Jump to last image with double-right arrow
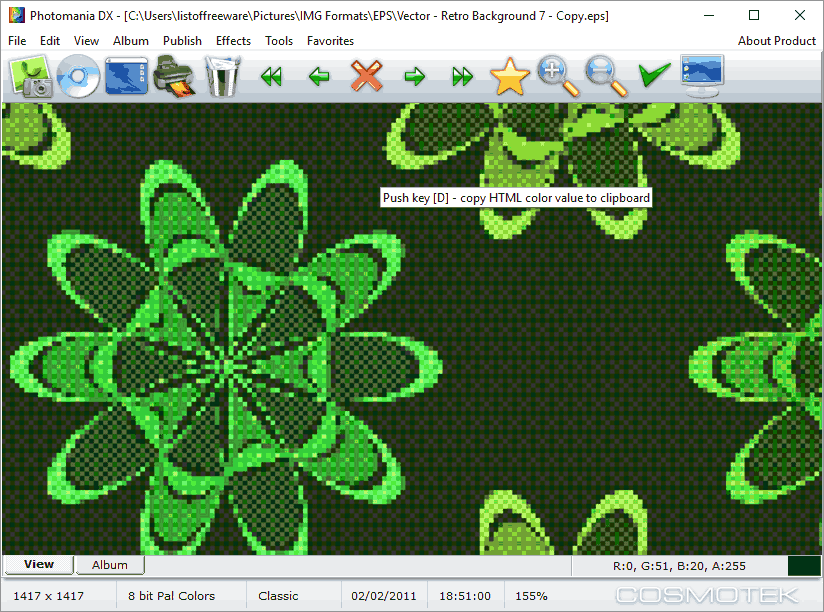The image size is (824, 612). [462, 77]
